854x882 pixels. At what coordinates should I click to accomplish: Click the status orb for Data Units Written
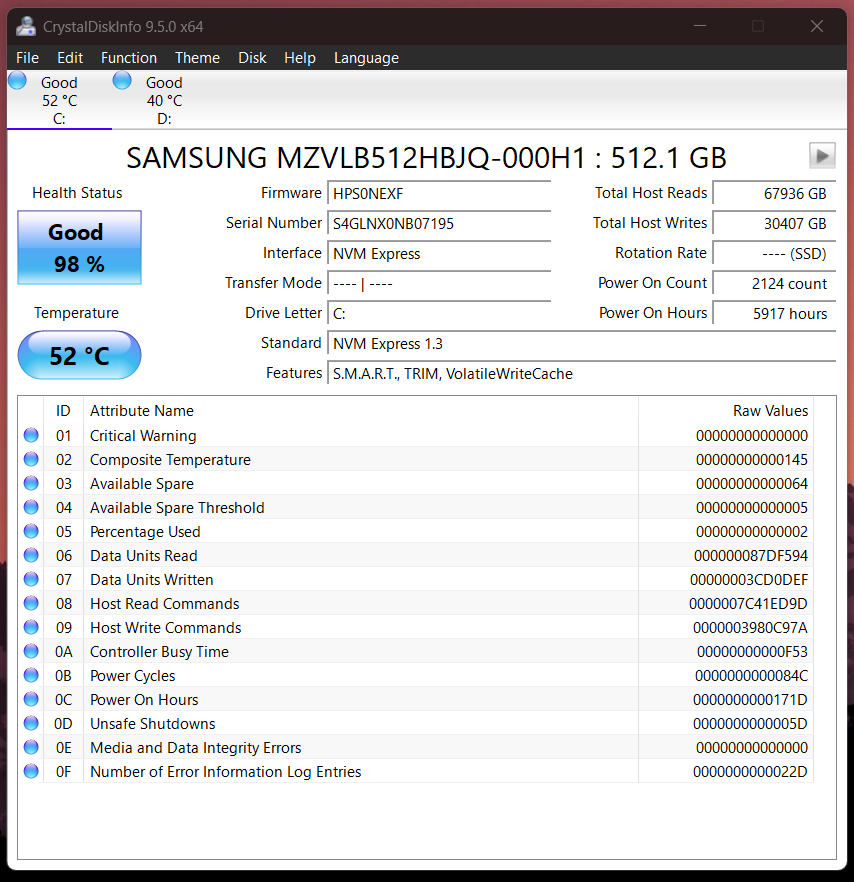click(31, 579)
